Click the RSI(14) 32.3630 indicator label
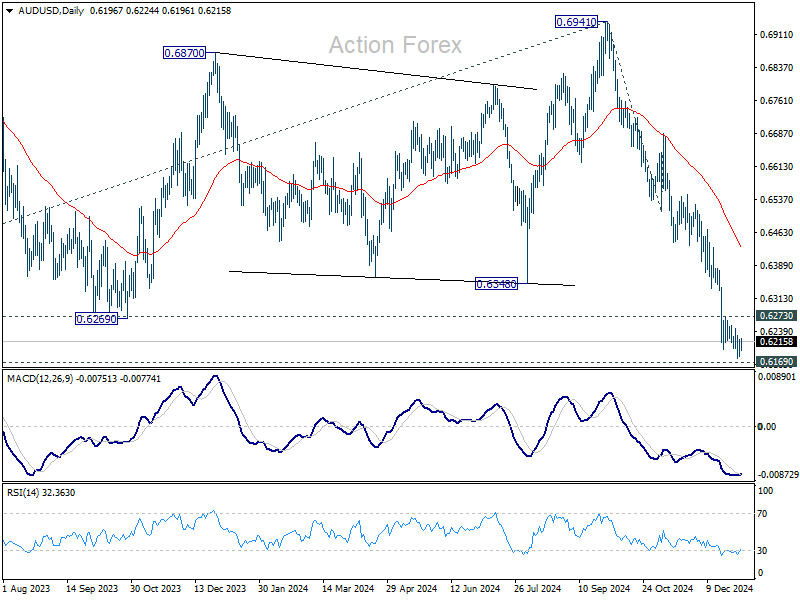 (x=41, y=493)
